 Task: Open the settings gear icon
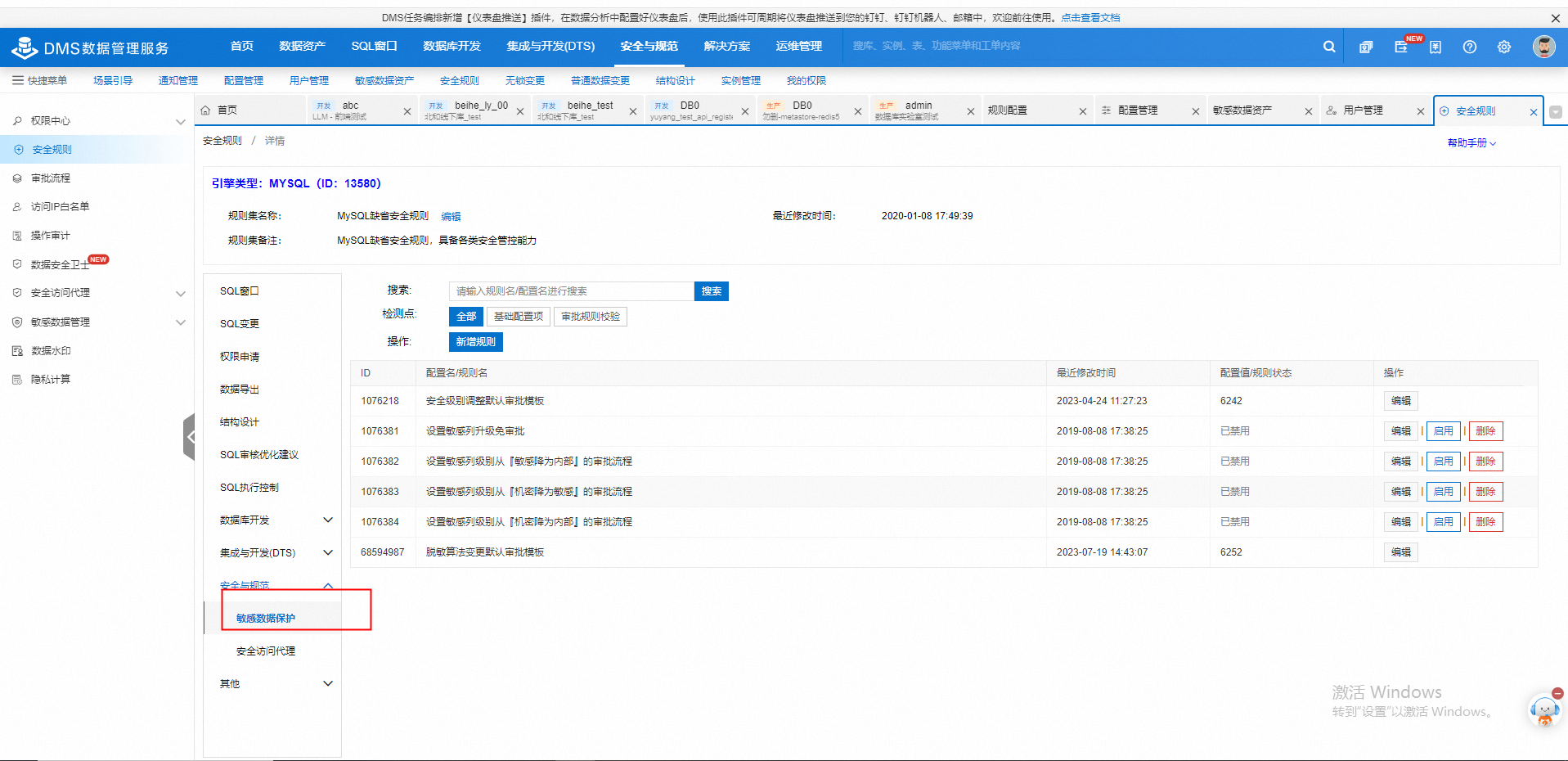(1504, 47)
